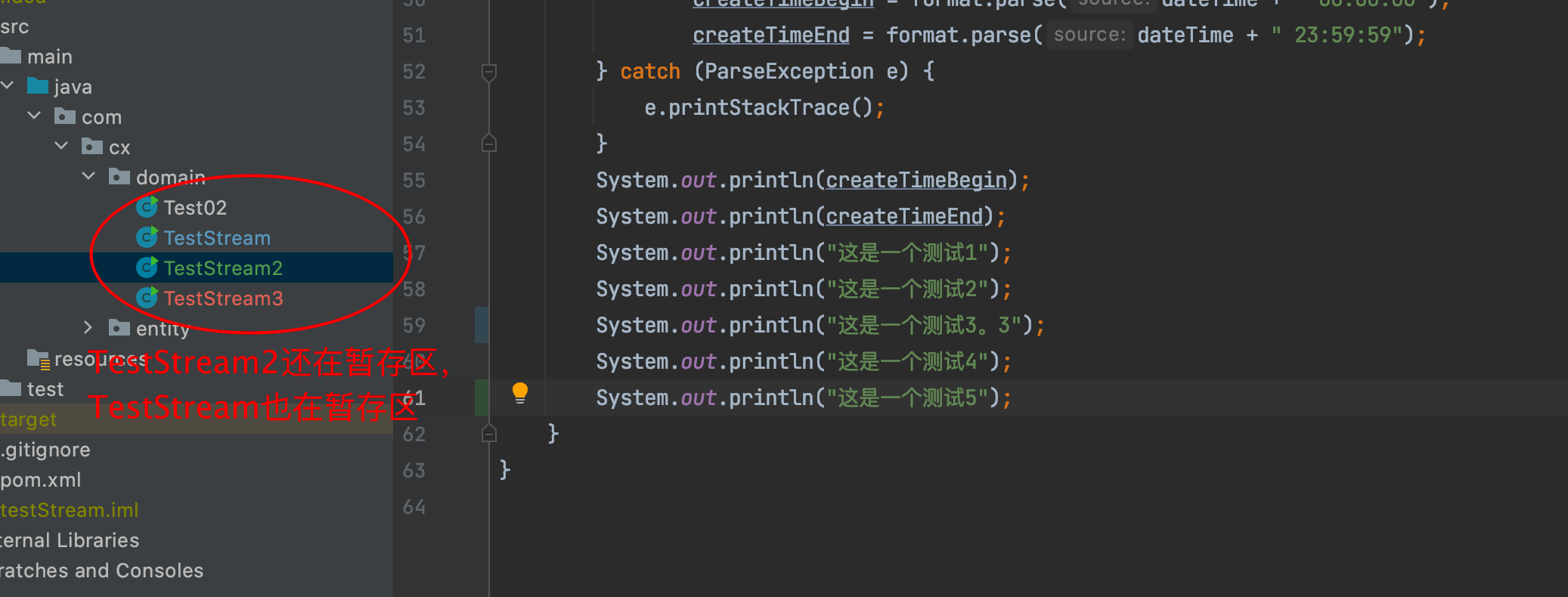The image size is (1568, 597).
Task: Click the yellow lightbulb quick-fix icon
Action: (520, 393)
